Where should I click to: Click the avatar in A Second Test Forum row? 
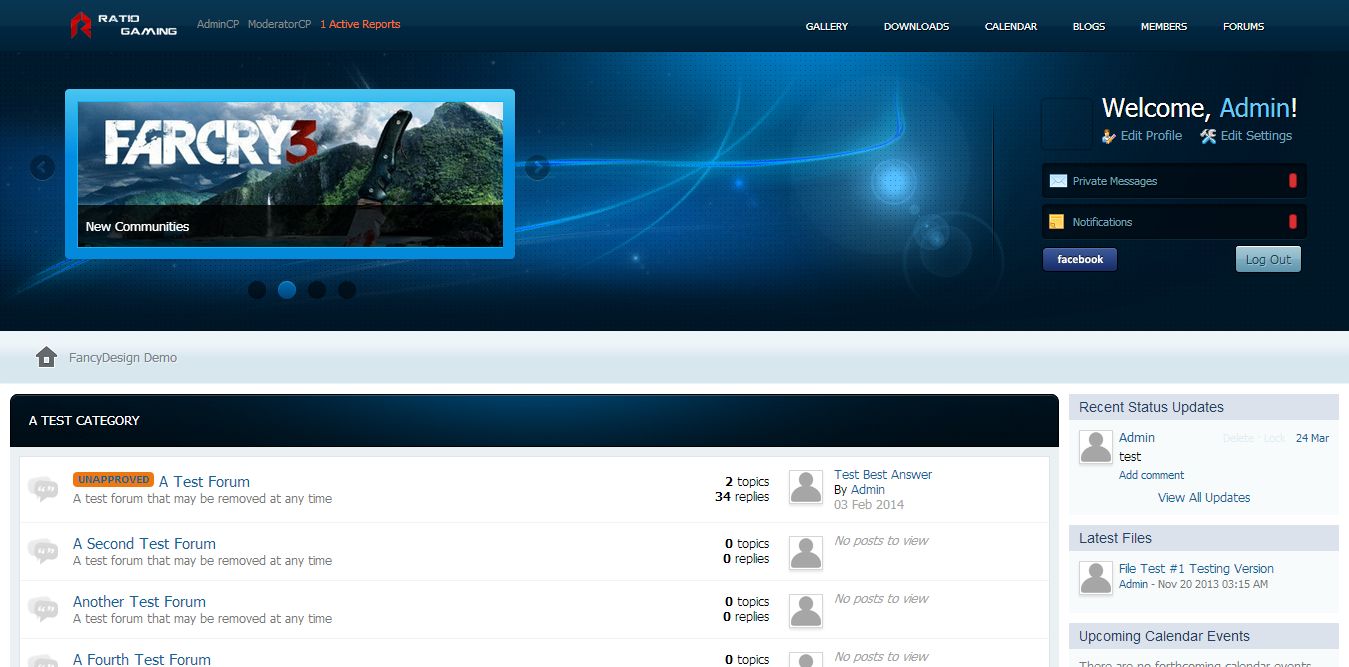pyautogui.click(x=806, y=553)
